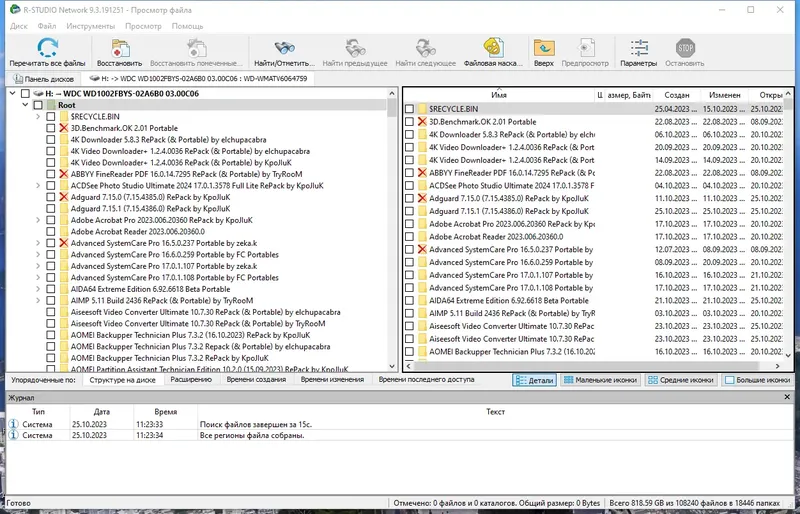Check the H: WDC drive checkbox in tree
Image resolution: width=800 pixels, height=514 pixels.
click(25, 93)
